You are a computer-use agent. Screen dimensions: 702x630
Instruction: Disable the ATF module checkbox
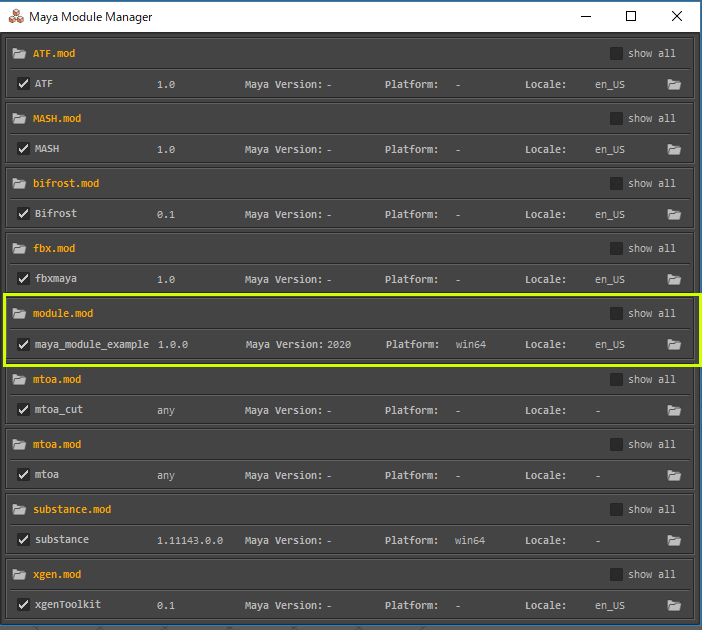pyautogui.click(x=24, y=85)
